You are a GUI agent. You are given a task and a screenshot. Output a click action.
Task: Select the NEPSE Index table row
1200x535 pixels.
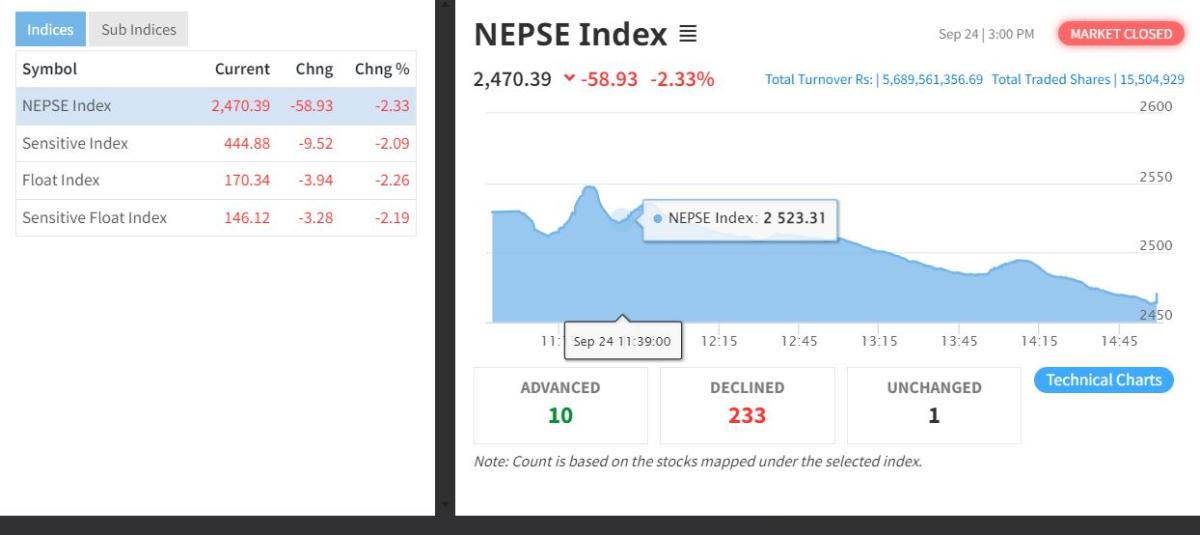click(x=215, y=106)
